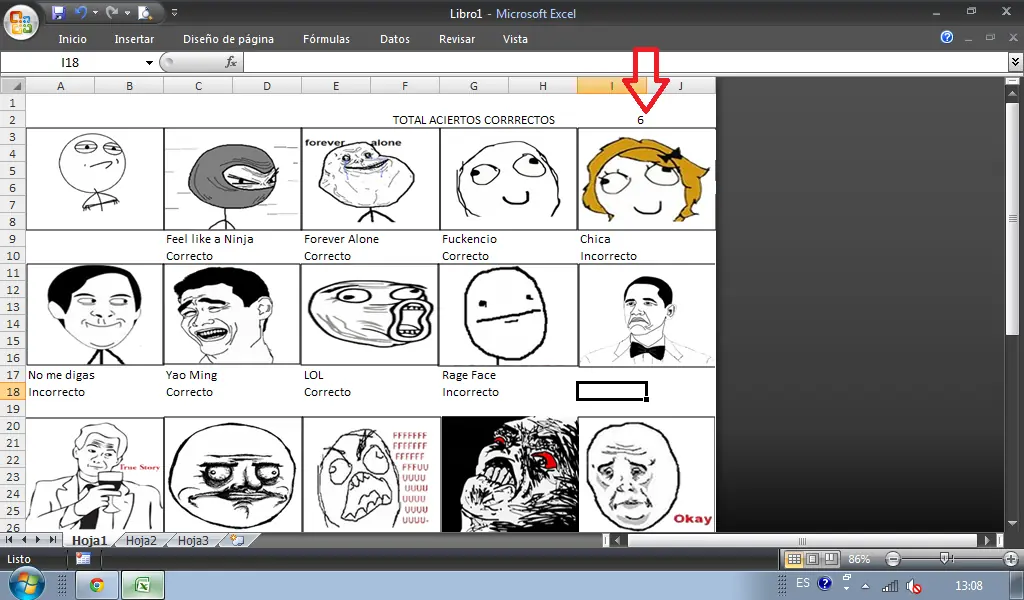This screenshot has height=600, width=1024.
Task: Switch to Normal view button
Action: click(x=793, y=559)
